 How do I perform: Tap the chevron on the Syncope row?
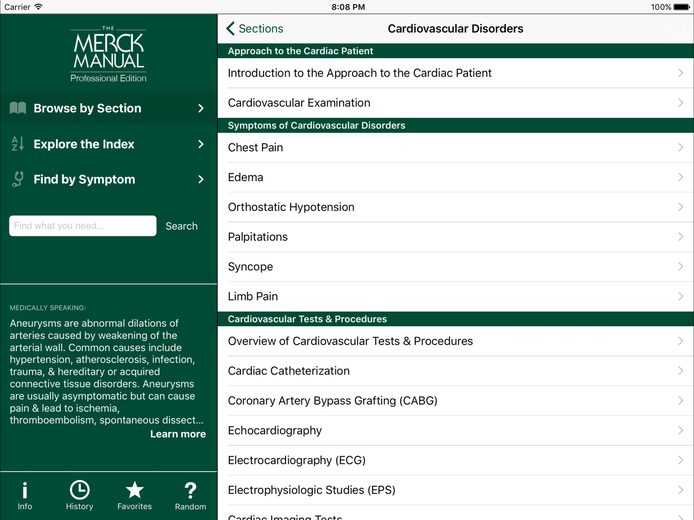[x=681, y=266]
